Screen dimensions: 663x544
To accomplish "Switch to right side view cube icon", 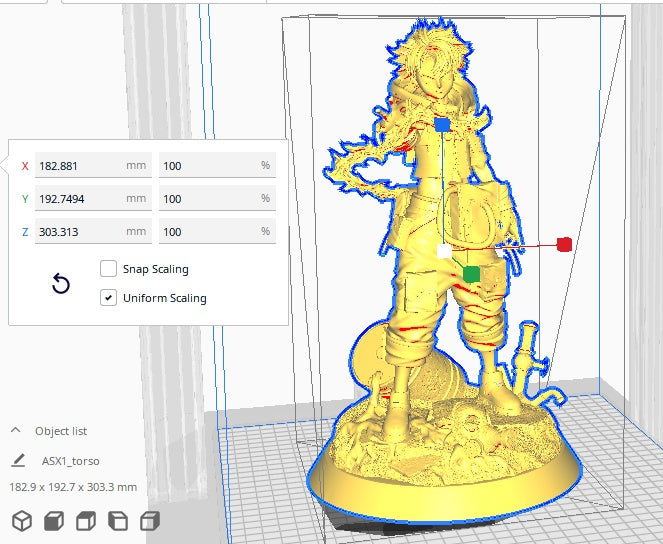I will coord(150,521).
